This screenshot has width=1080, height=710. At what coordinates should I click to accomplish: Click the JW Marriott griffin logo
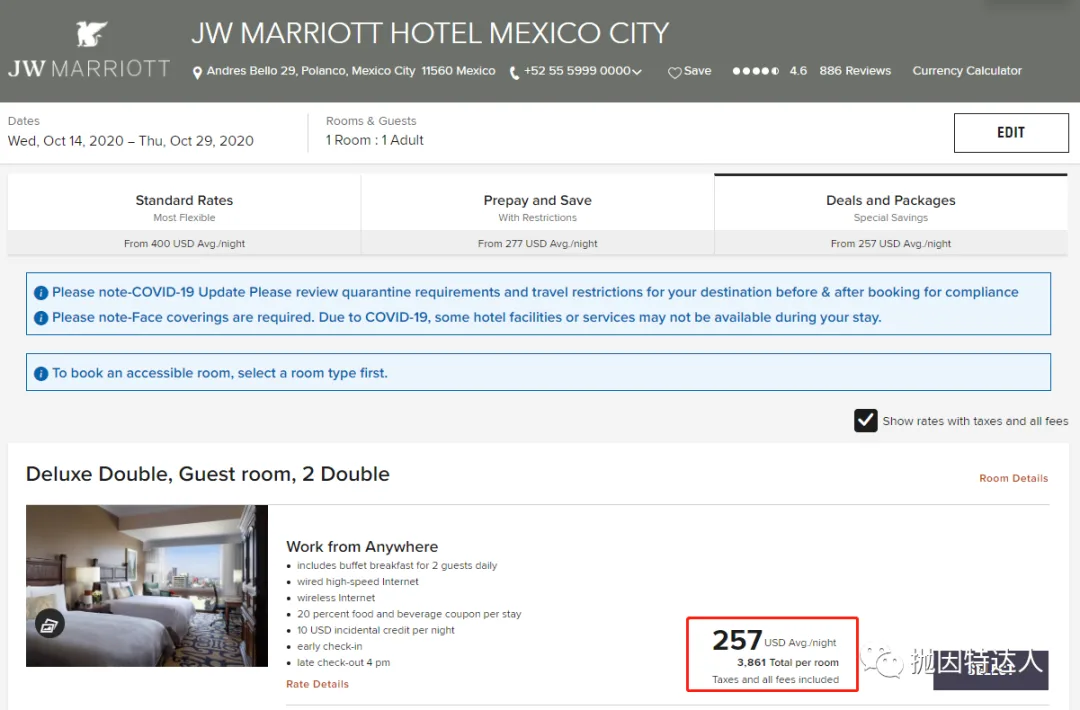91,33
